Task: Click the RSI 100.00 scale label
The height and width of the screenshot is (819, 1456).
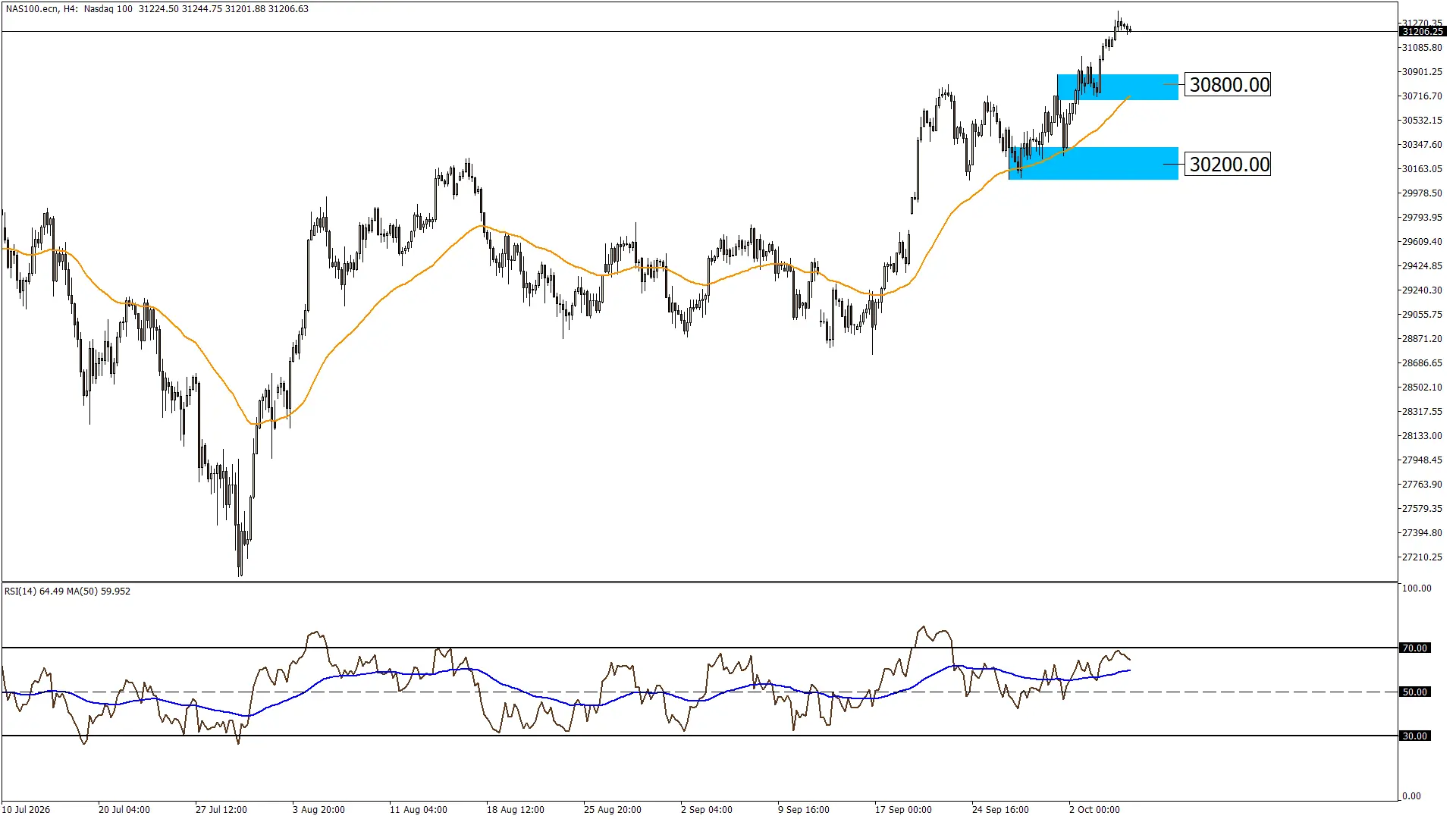Action: click(x=1417, y=588)
